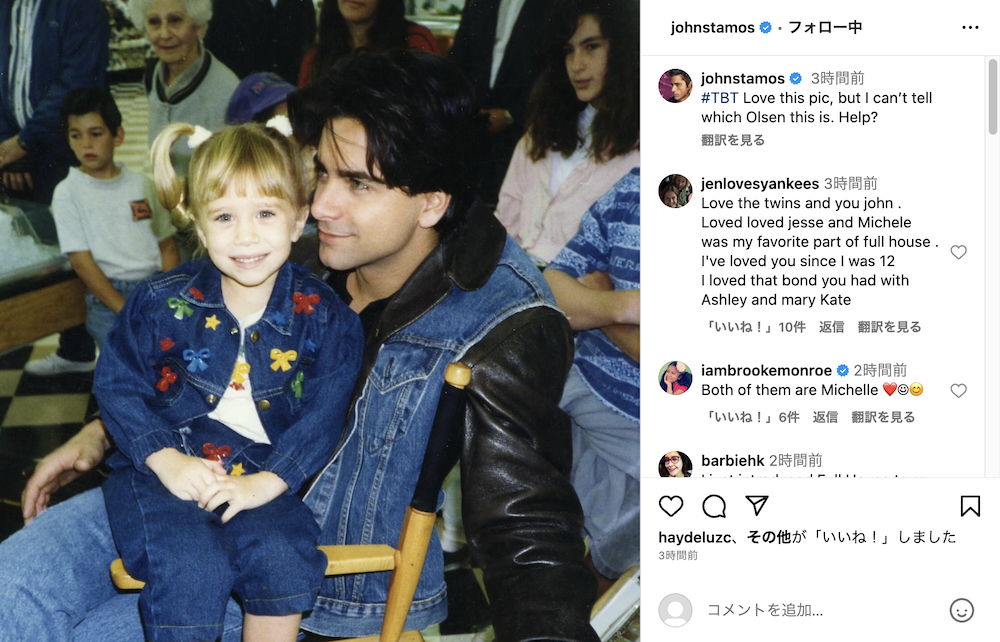The height and width of the screenshot is (642, 1000).
Task: Open johnstamos avatar in caption
Action: pyautogui.click(x=675, y=85)
